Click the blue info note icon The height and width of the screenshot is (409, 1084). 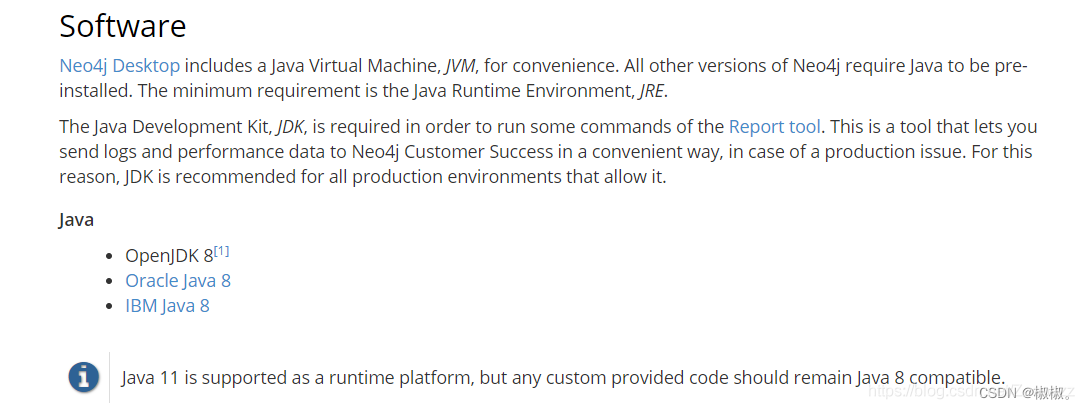(84, 378)
